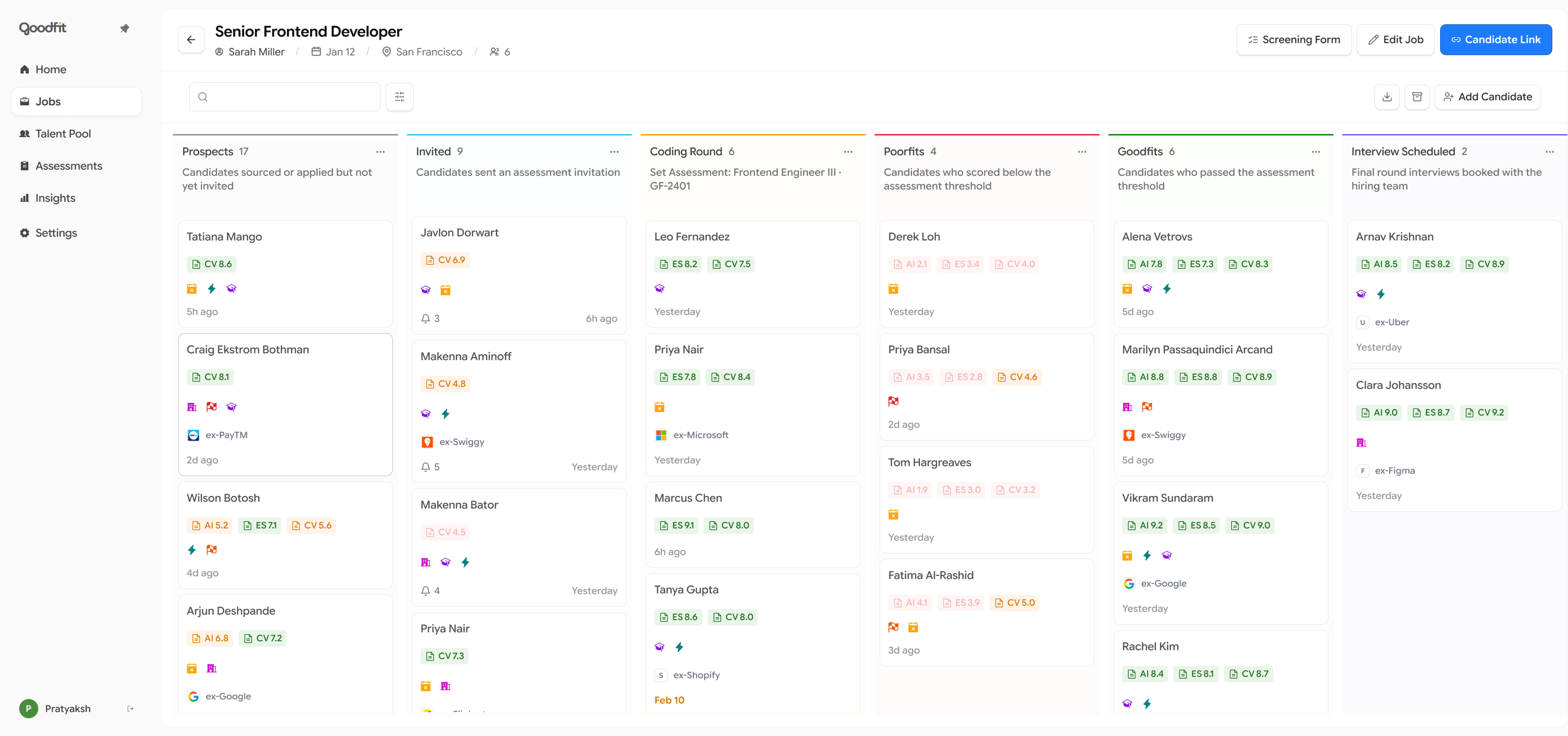The width and height of the screenshot is (1568, 736).
Task: Click the building icon on Clara Johansson card
Action: (1361, 443)
